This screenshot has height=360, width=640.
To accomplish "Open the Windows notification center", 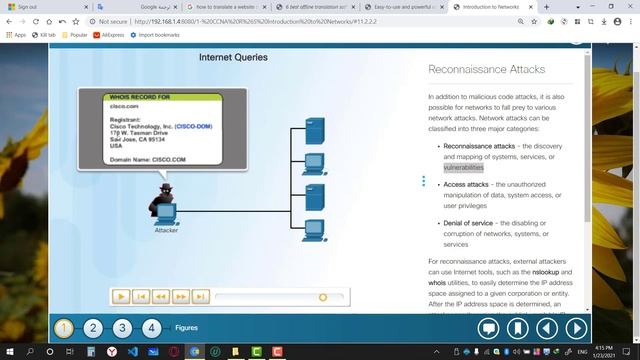I will click(626, 351).
